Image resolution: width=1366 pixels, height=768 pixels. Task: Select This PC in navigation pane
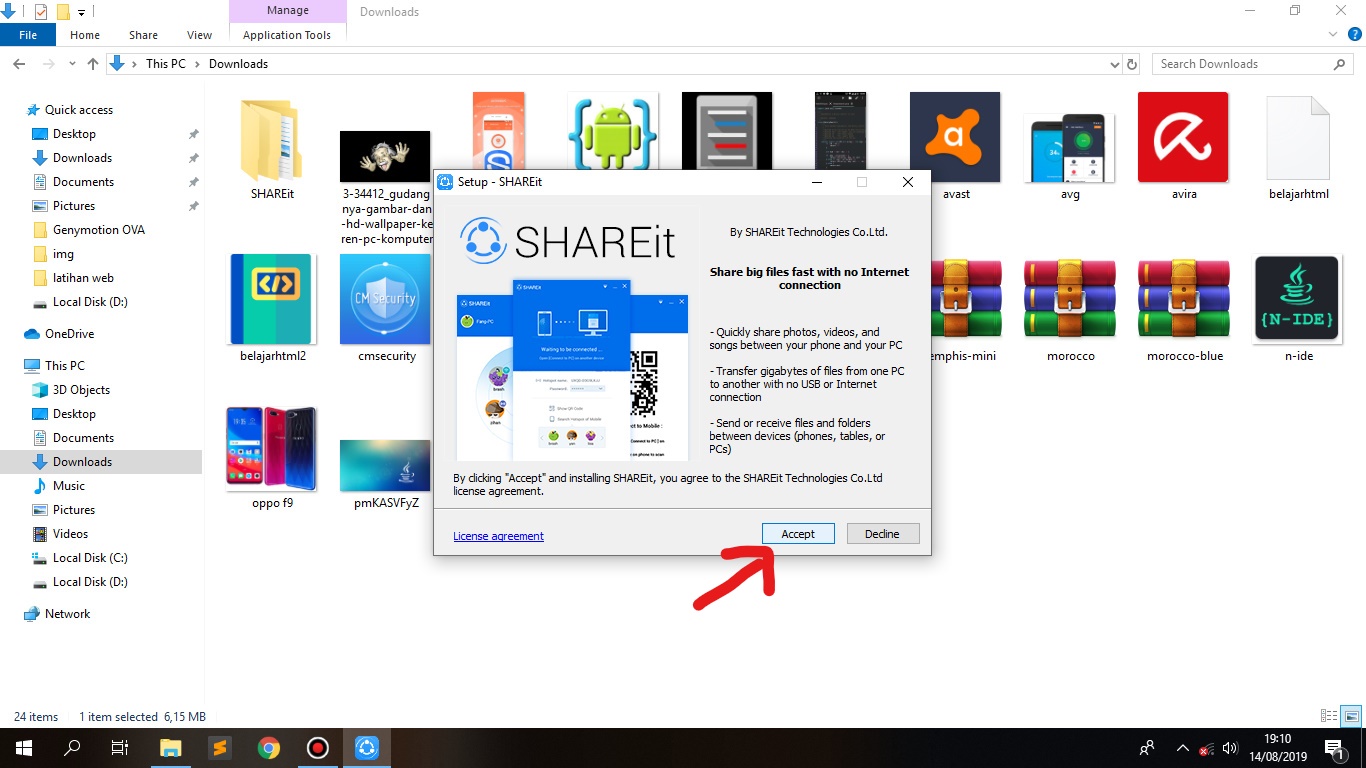(64, 366)
